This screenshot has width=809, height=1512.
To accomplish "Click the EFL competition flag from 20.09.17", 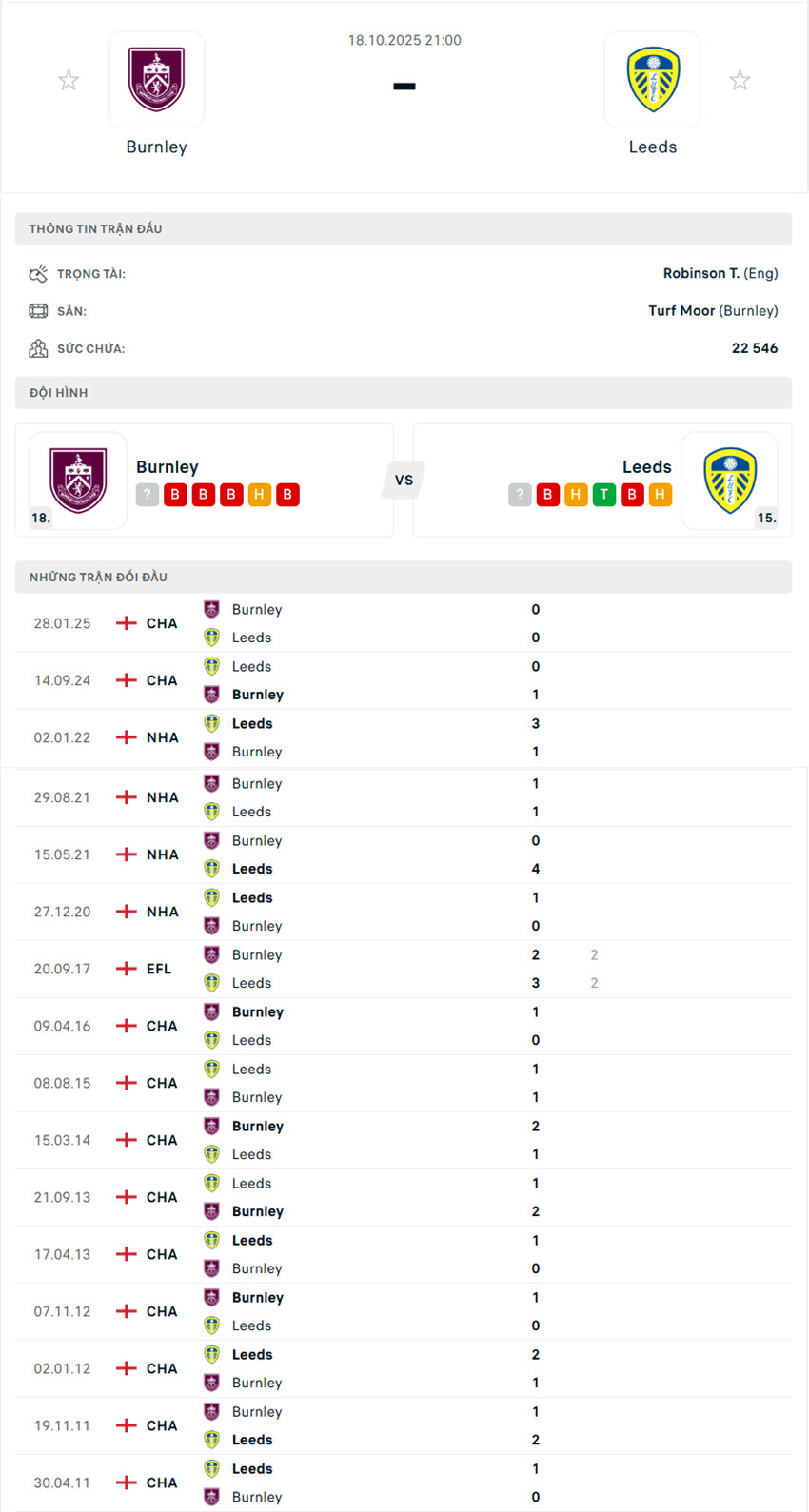I will click(125, 969).
